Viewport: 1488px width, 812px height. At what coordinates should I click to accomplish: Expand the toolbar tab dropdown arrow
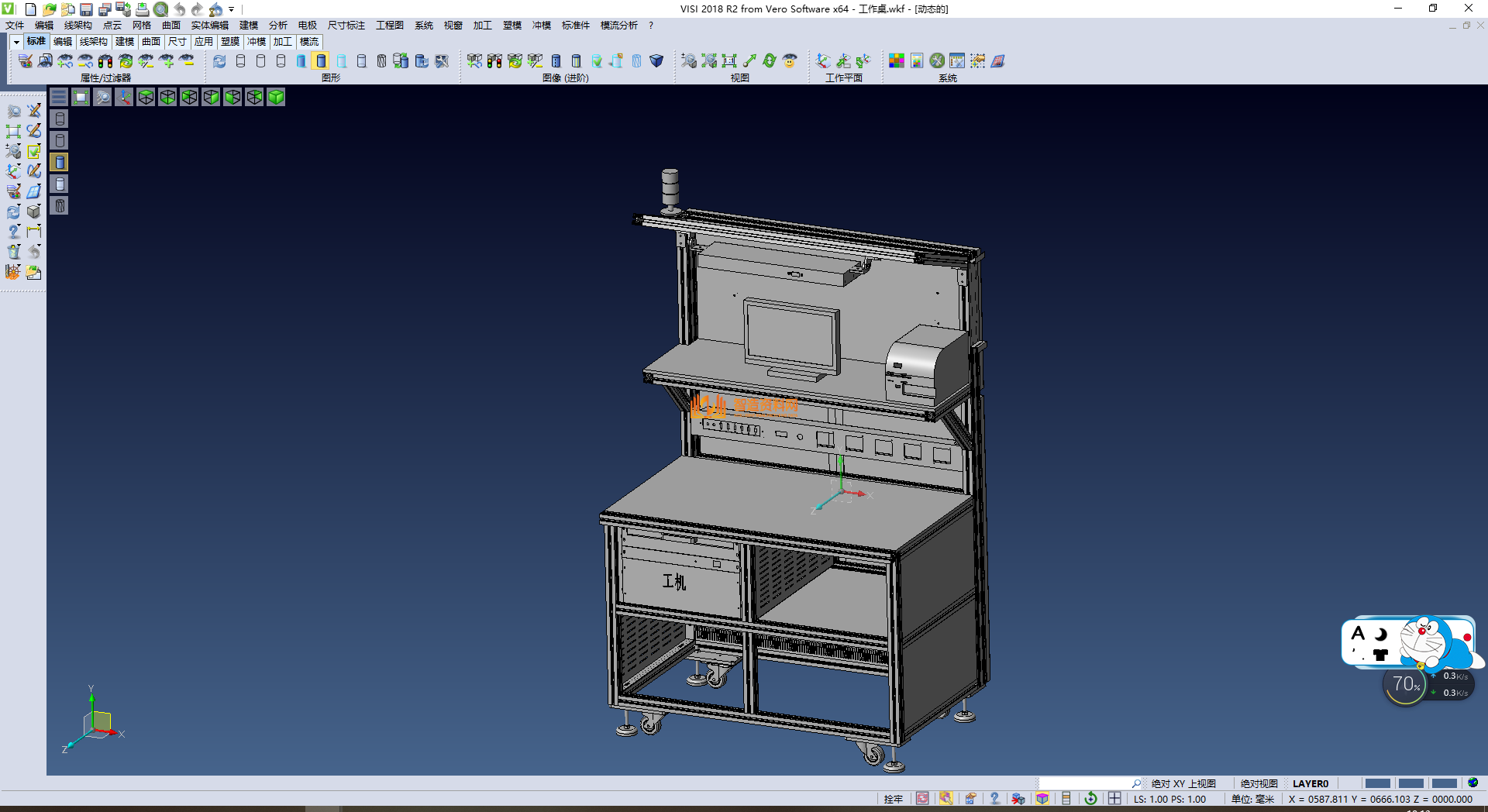(x=16, y=42)
